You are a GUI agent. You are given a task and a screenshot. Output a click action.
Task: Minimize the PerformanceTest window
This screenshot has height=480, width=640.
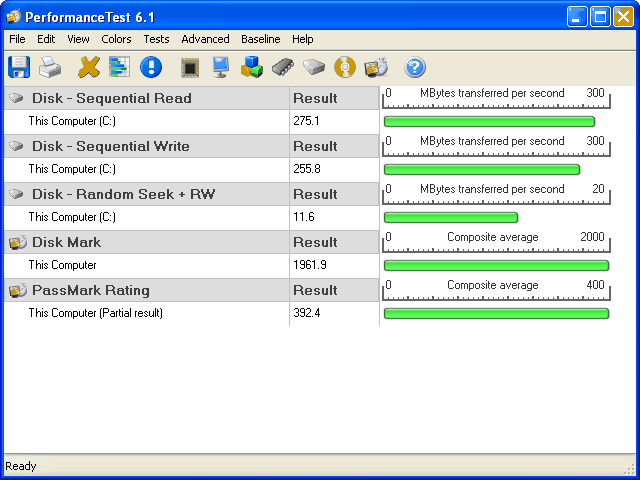[x=577, y=17]
